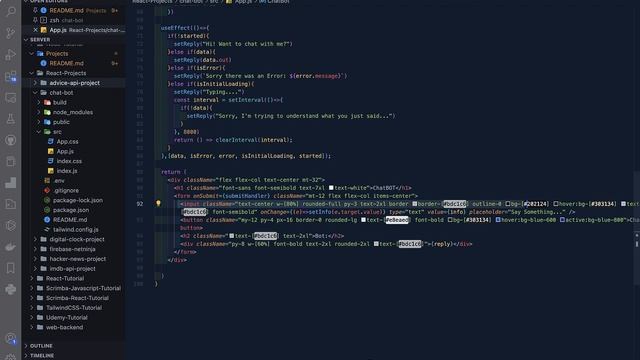Unpin README.md in Open Editors
Image resolution: width=640 pixels, height=360 pixels.
pos(36,10)
